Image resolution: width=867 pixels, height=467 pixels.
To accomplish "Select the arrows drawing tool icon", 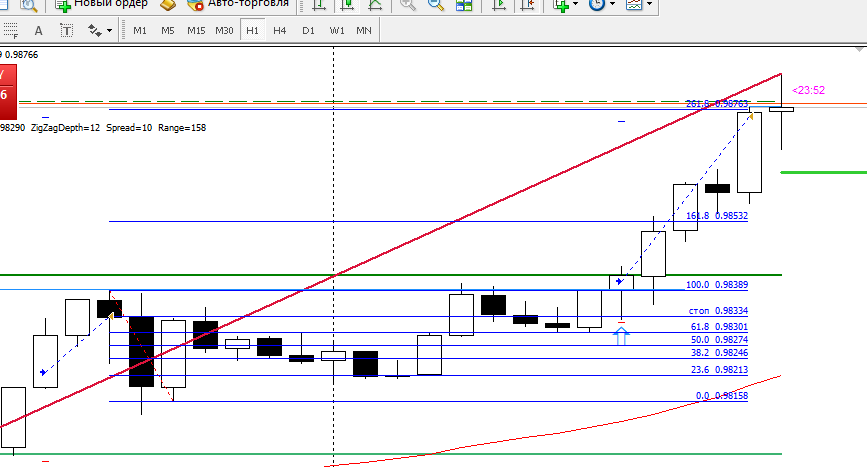I will [95, 30].
